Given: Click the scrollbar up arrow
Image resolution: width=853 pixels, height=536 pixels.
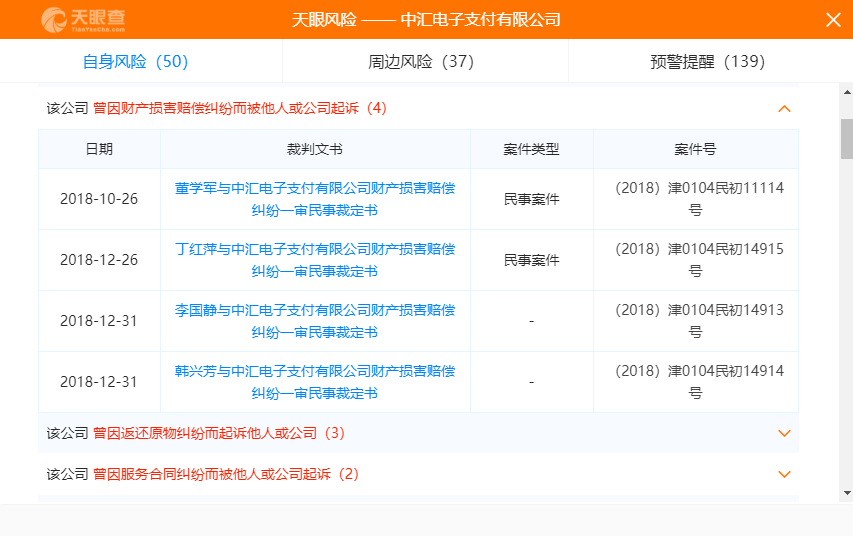Looking at the screenshot, I should [847, 92].
